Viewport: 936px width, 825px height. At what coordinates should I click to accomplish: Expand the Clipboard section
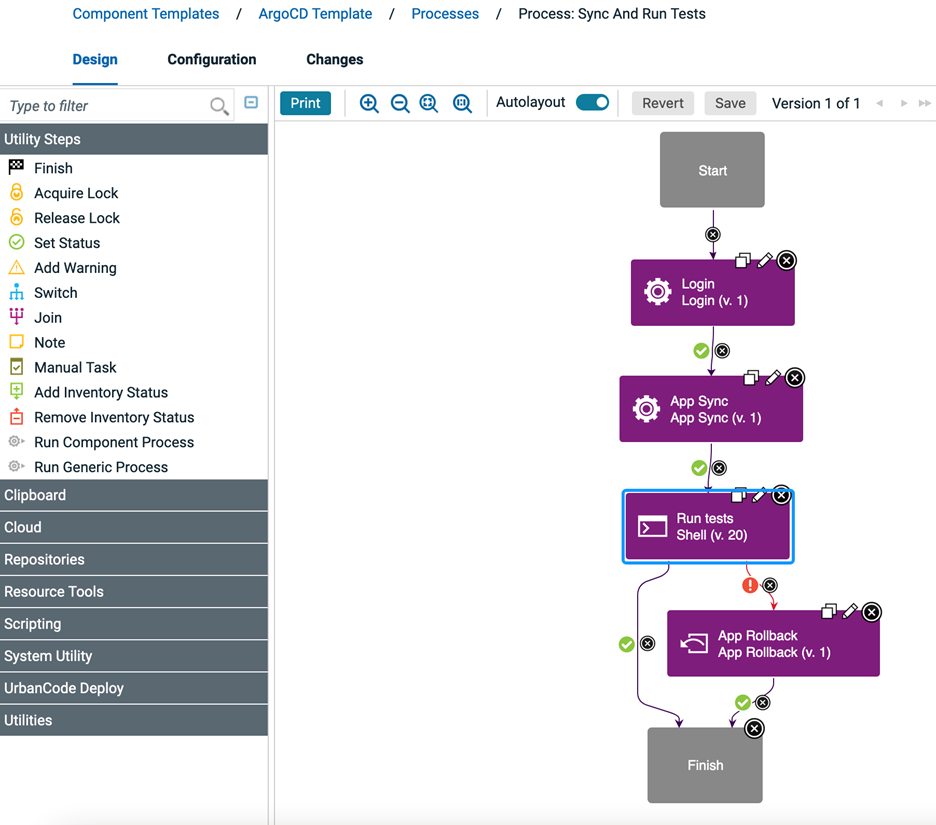pos(134,495)
